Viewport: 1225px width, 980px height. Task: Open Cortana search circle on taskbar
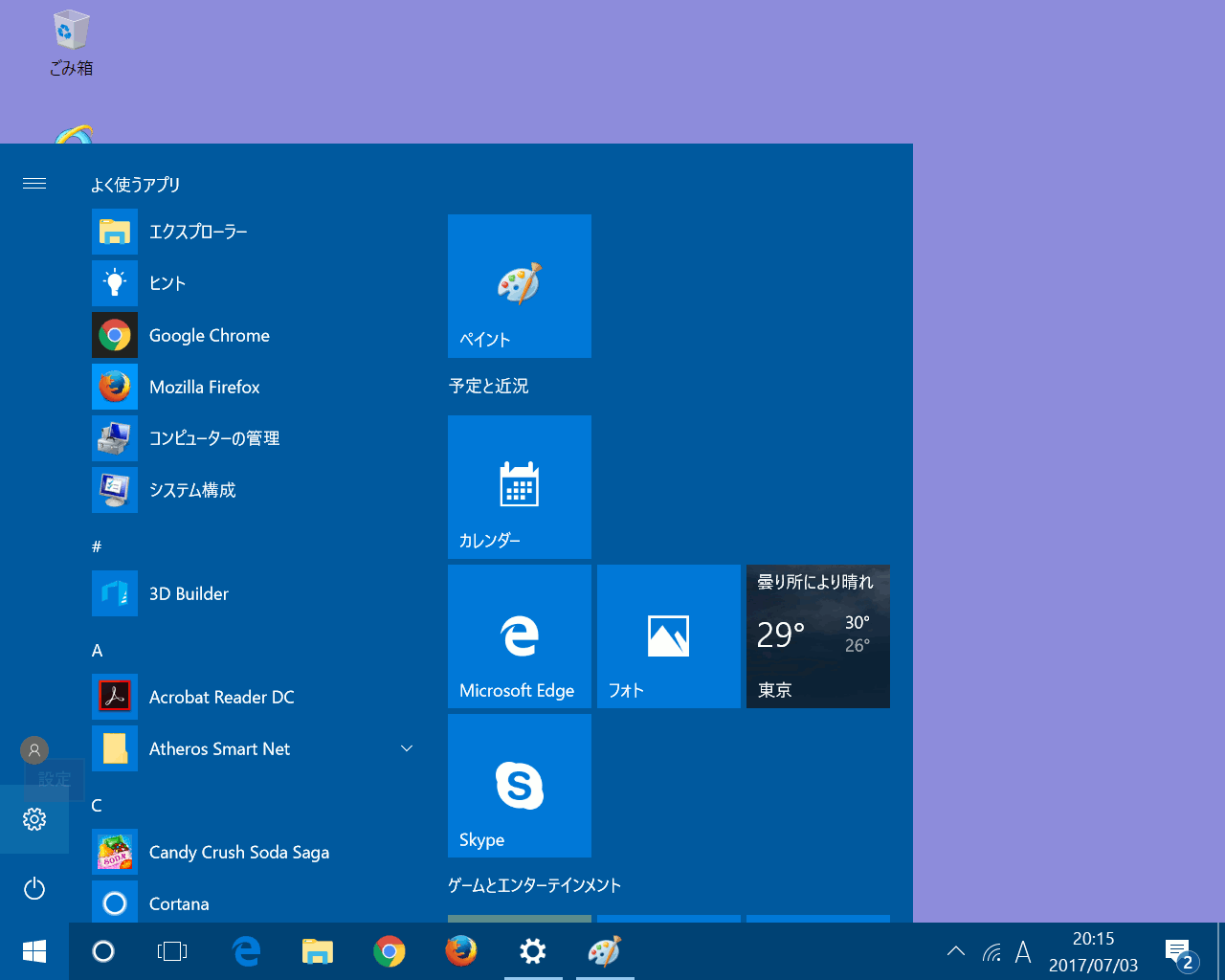coord(103,951)
